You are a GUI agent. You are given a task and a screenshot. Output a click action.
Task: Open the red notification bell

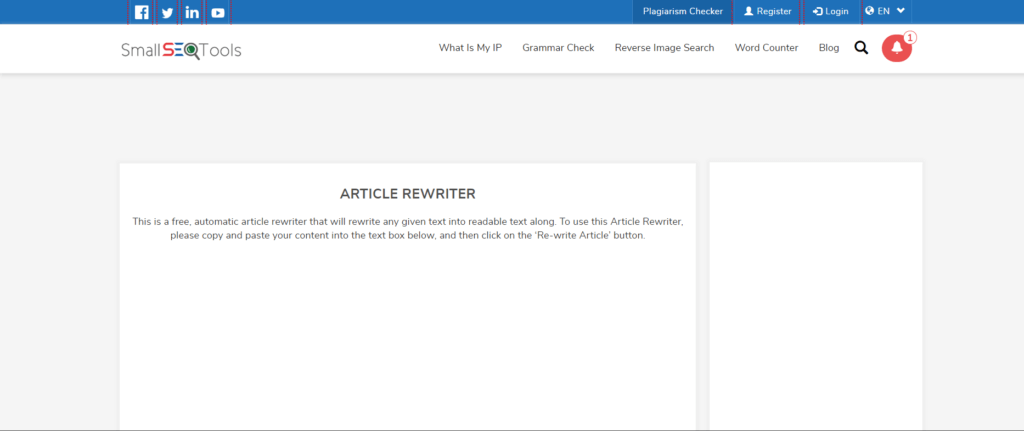pos(897,48)
